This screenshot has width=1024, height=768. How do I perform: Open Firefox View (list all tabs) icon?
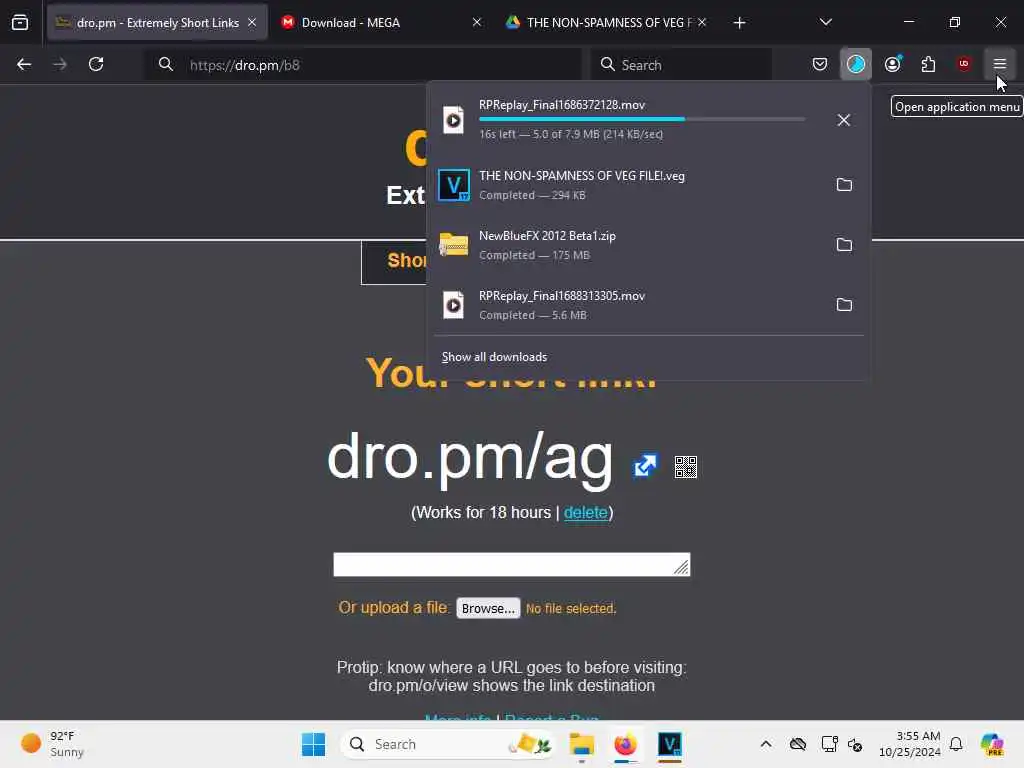pos(20,22)
